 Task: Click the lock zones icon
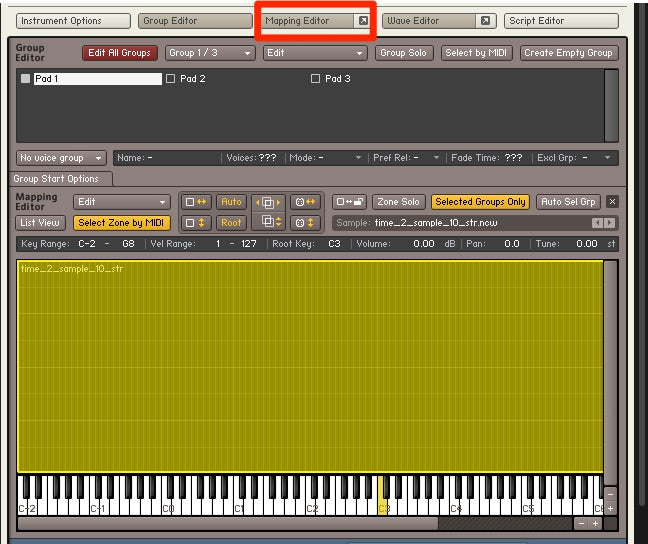tap(348, 202)
